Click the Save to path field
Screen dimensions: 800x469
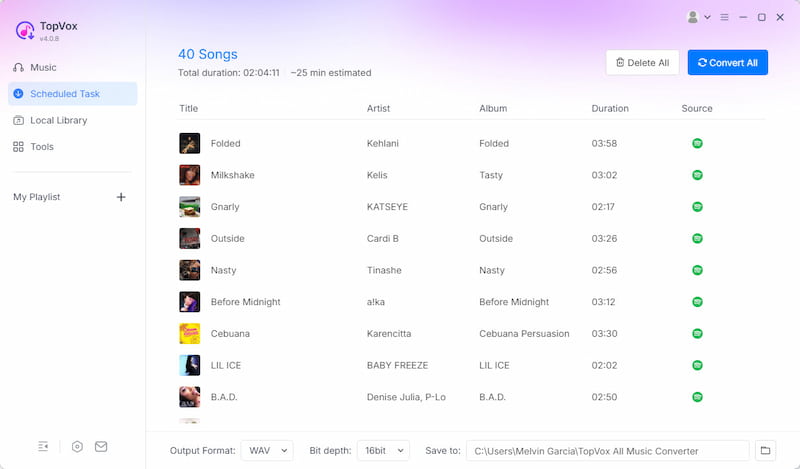[607, 451]
